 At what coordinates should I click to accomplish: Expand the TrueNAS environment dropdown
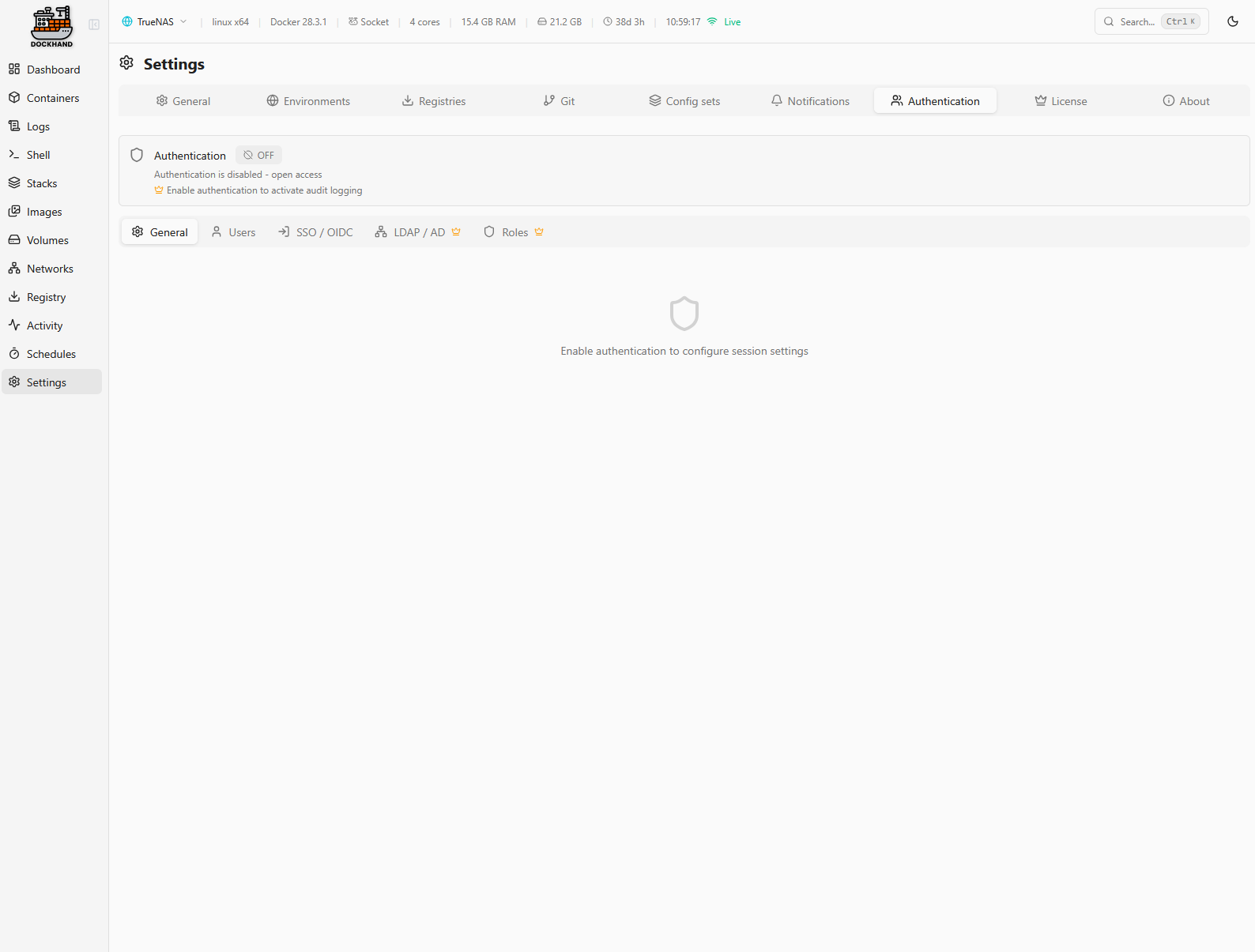tap(155, 22)
